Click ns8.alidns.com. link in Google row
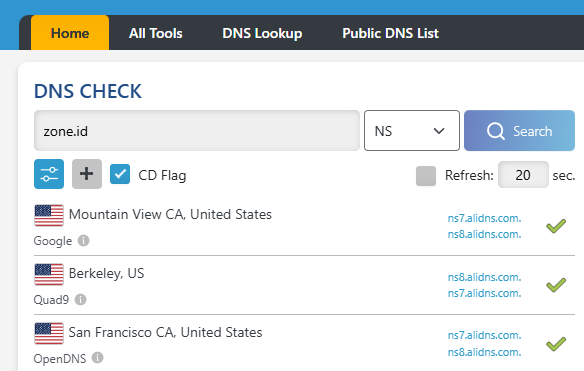This screenshot has width=584, height=371. 484,234
